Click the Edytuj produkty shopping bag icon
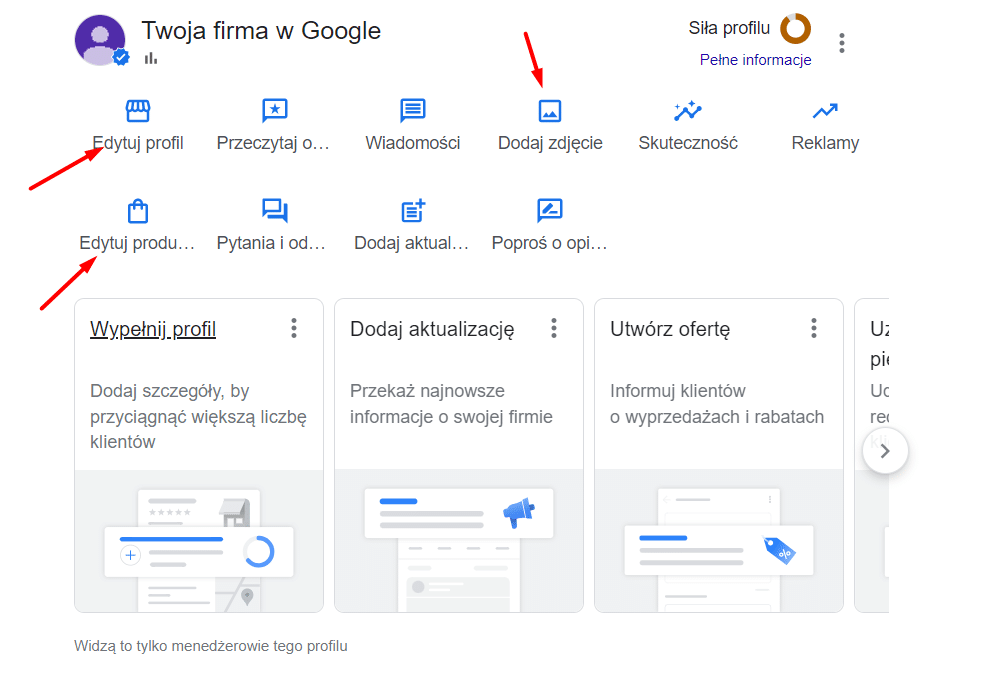The image size is (981, 690). [x=138, y=211]
